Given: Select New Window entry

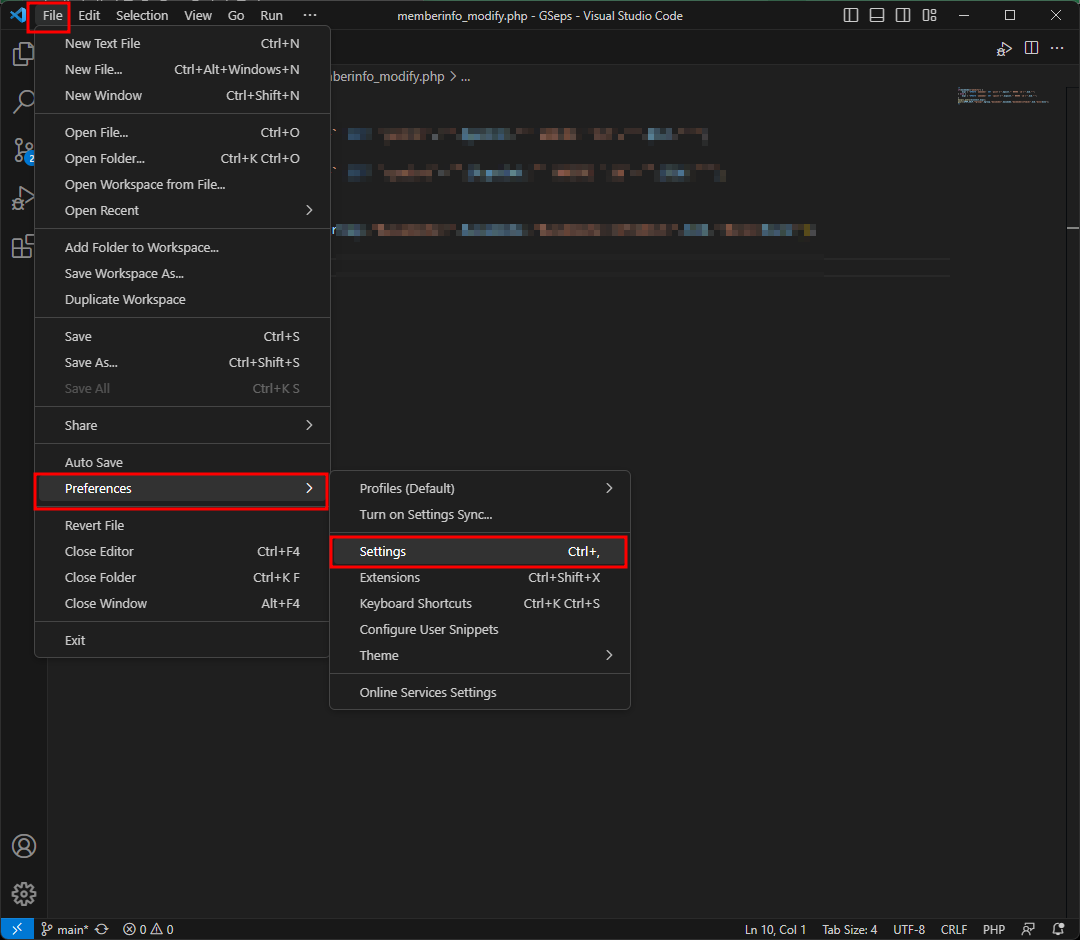Looking at the screenshot, I should pos(182,95).
